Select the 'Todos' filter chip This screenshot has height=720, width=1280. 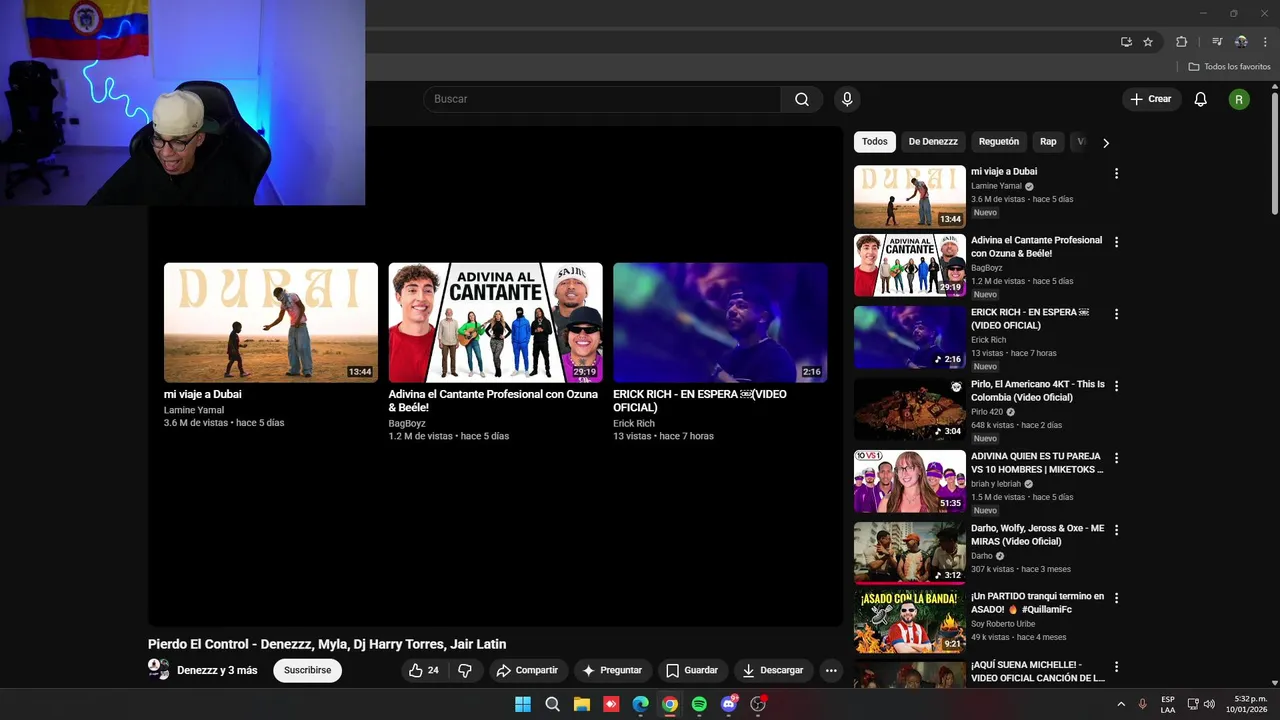(x=875, y=142)
